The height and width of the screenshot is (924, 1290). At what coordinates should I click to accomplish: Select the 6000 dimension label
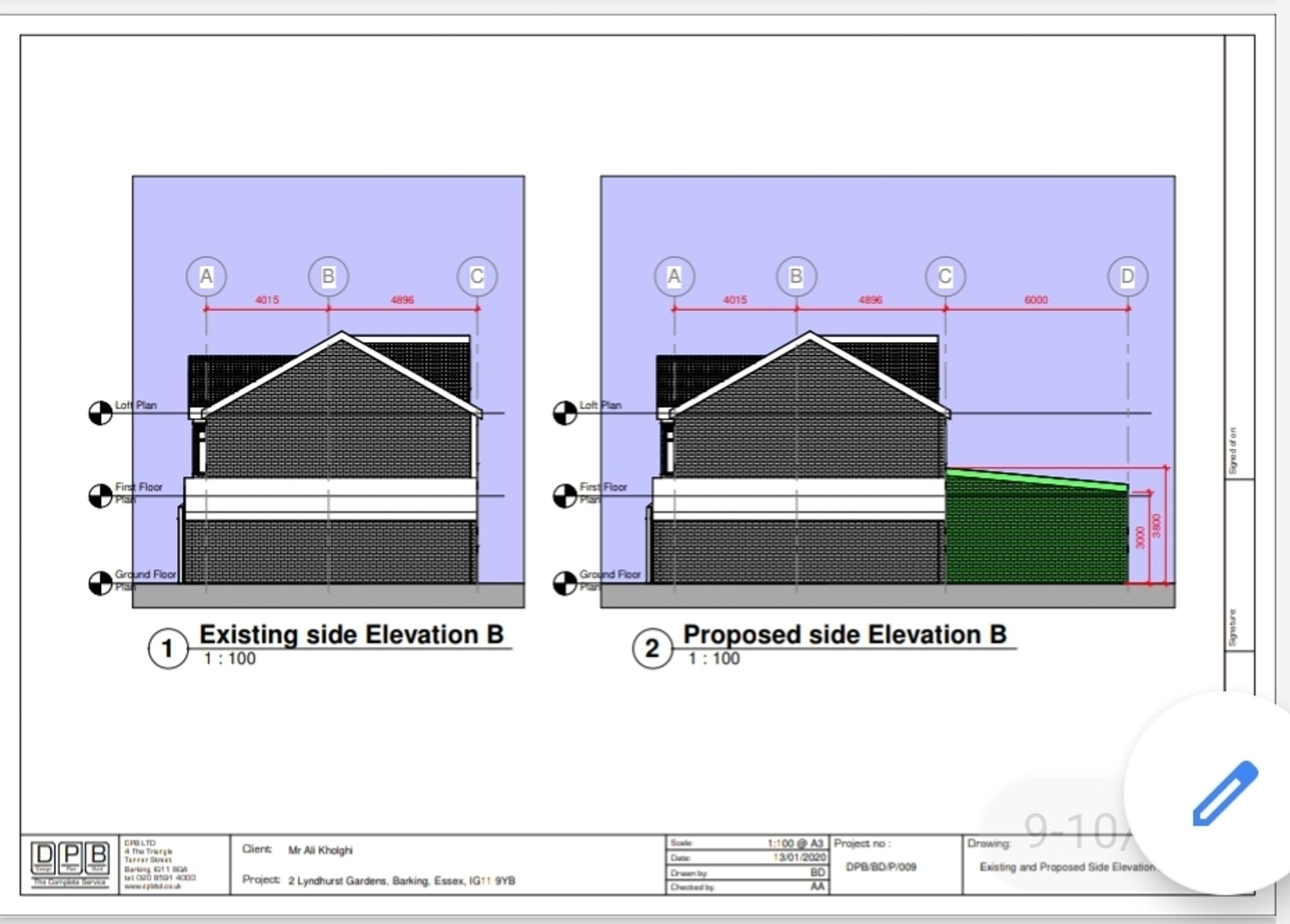pyautogui.click(x=1036, y=300)
